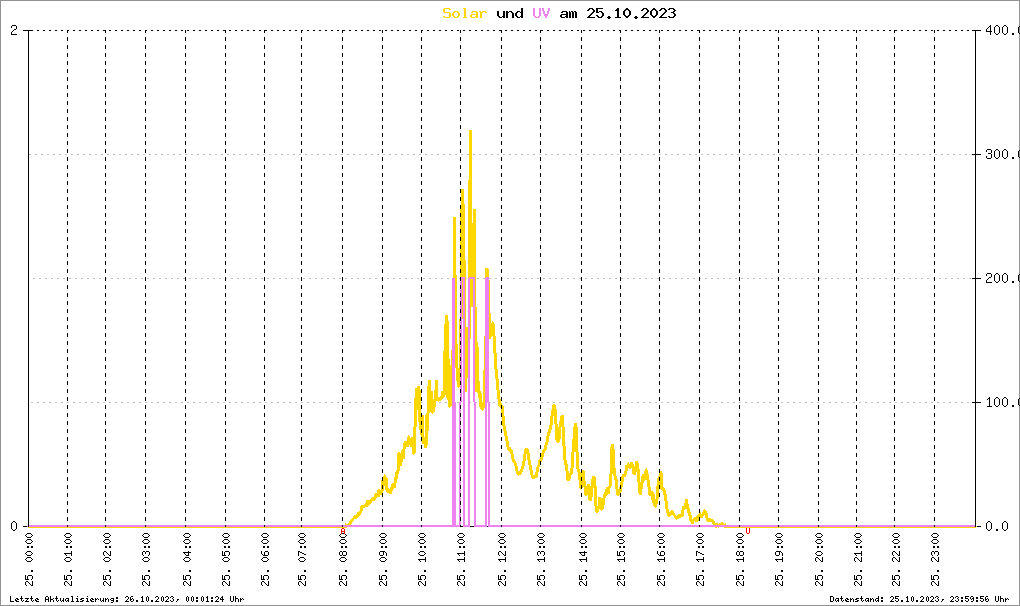Click the time label "25. 09:00"
The width and height of the screenshot is (1020, 606).
pos(383,559)
